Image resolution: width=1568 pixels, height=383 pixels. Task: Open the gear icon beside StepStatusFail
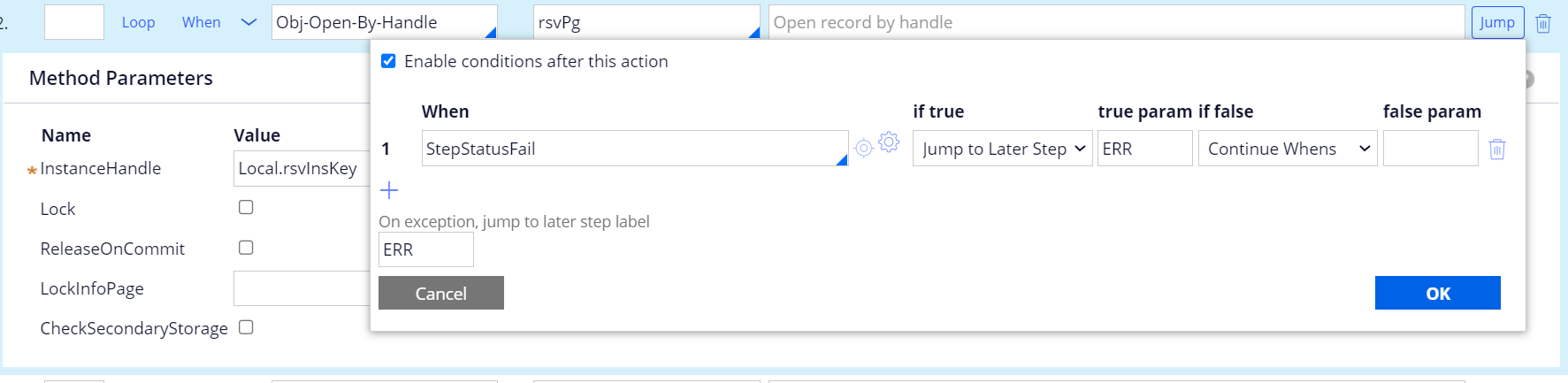click(x=889, y=142)
